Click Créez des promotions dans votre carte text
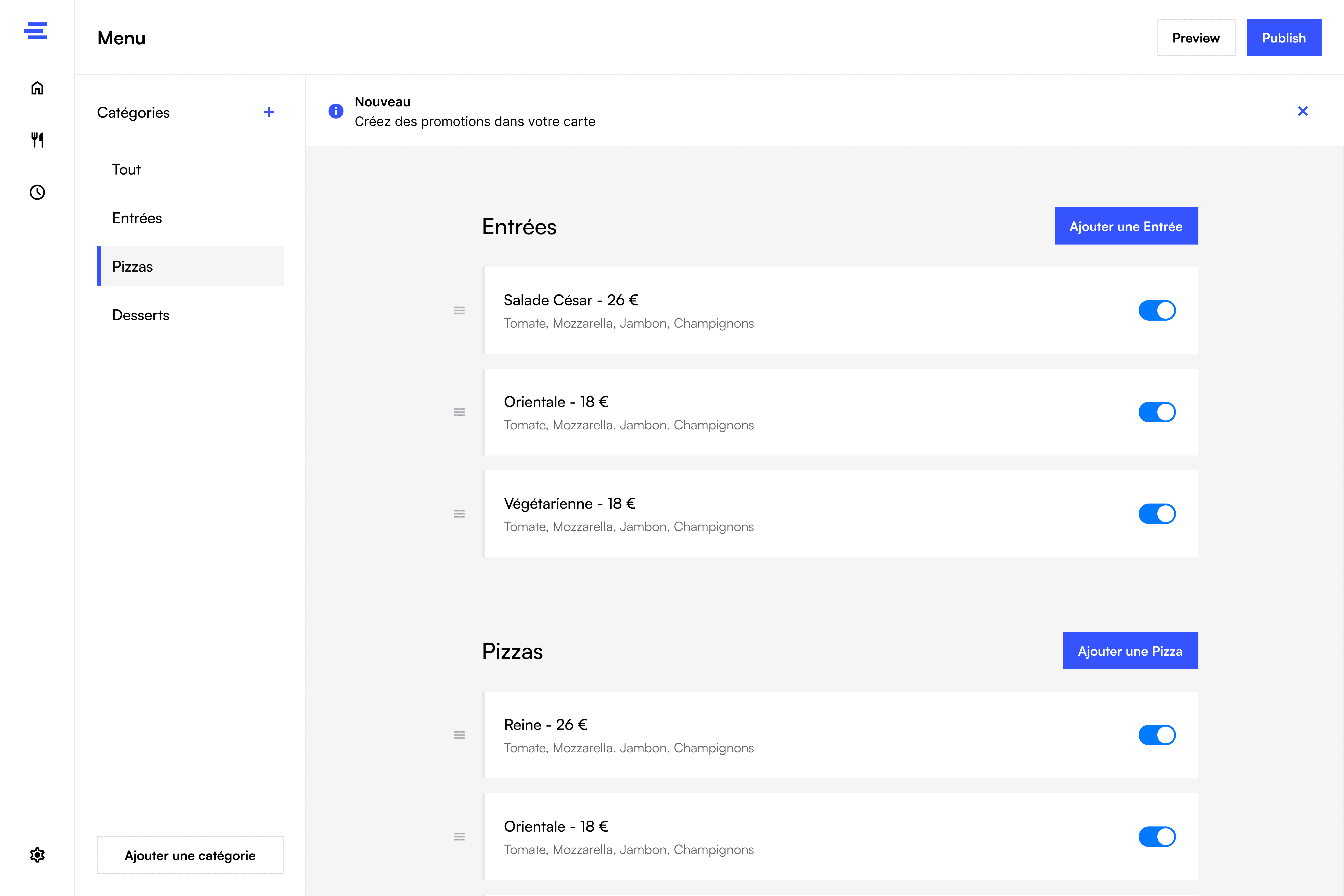The image size is (1344, 896). click(475, 122)
